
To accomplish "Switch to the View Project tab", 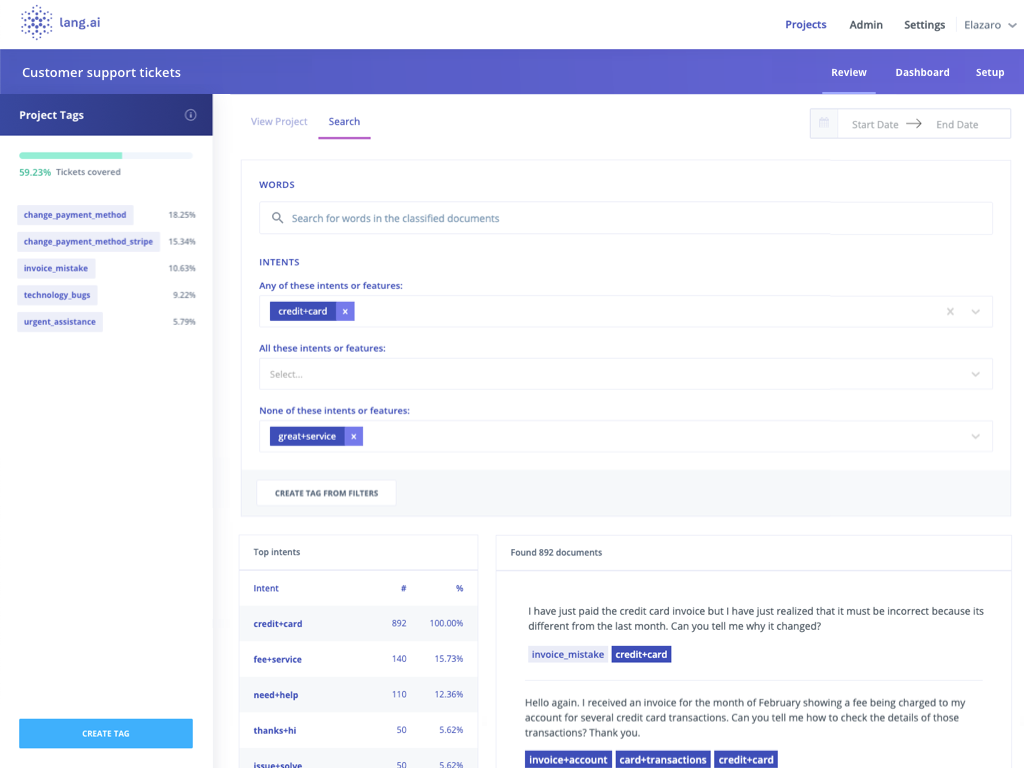I will tap(279, 122).
